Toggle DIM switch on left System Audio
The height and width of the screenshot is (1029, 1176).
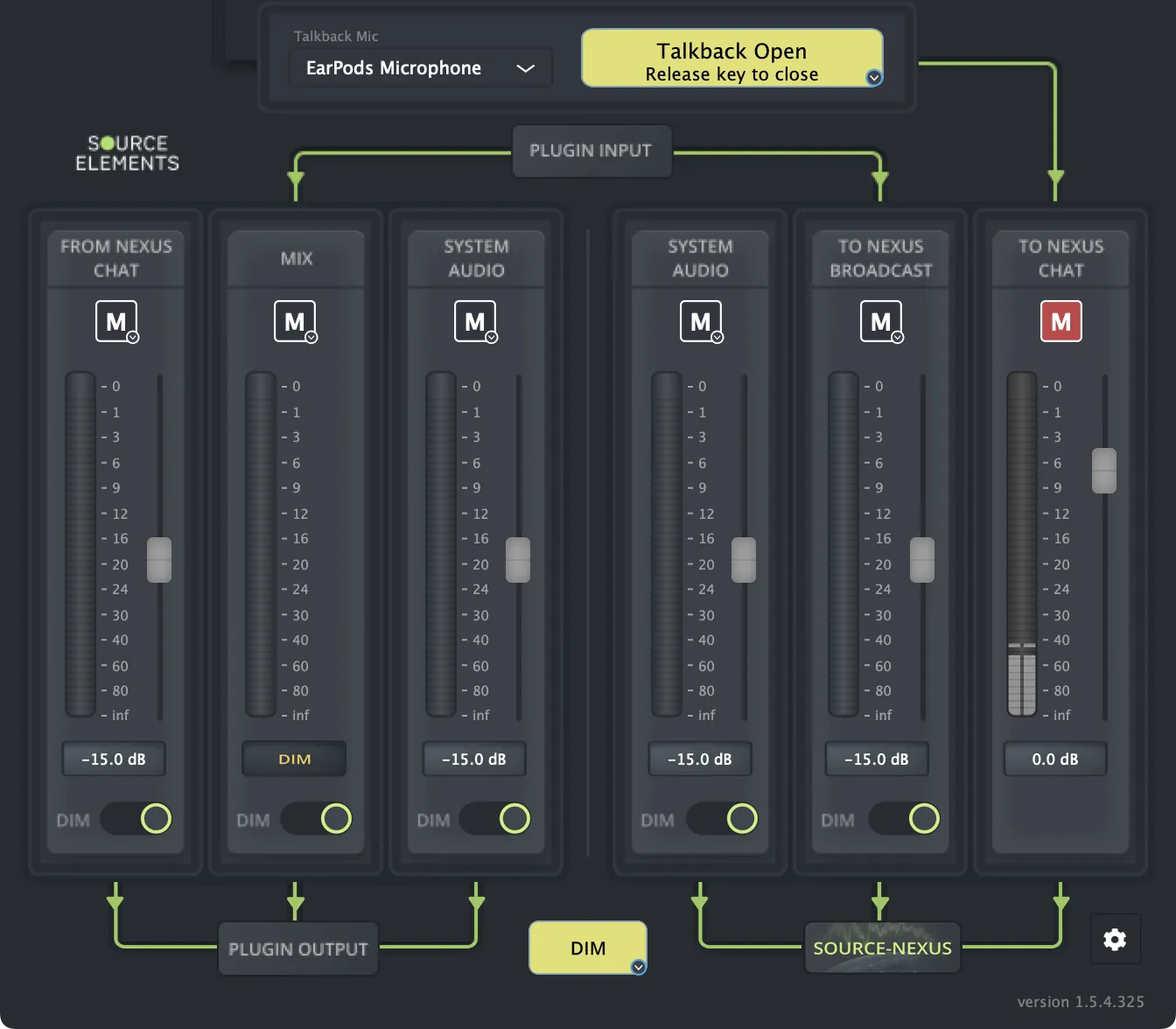pyautogui.click(x=495, y=819)
